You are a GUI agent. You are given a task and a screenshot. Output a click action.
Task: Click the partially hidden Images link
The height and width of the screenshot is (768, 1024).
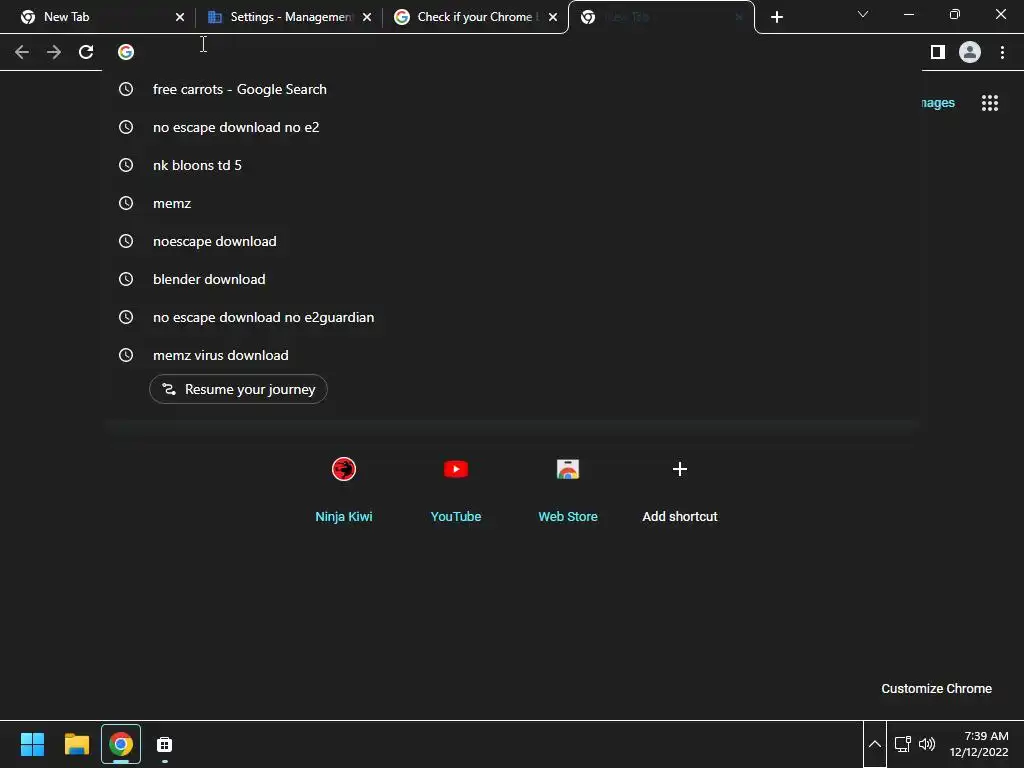(x=938, y=103)
